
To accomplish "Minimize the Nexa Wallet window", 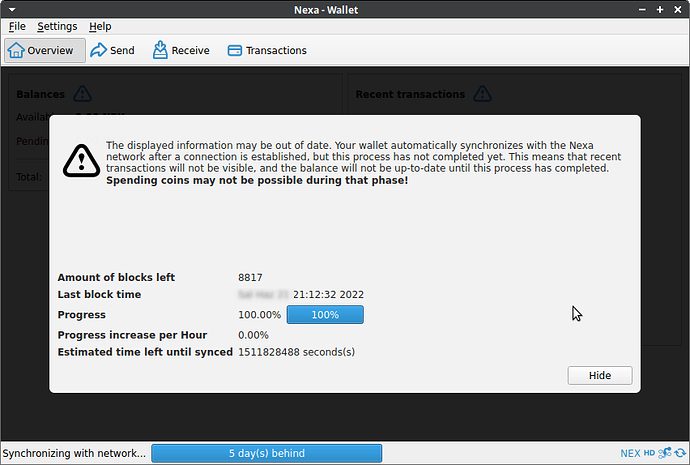I will pos(642,10).
